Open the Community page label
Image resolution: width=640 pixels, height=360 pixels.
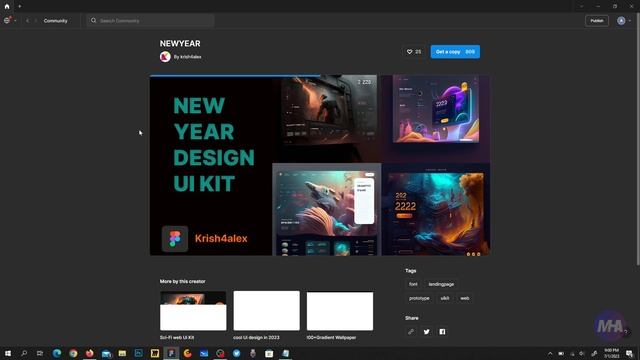[56, 21]
